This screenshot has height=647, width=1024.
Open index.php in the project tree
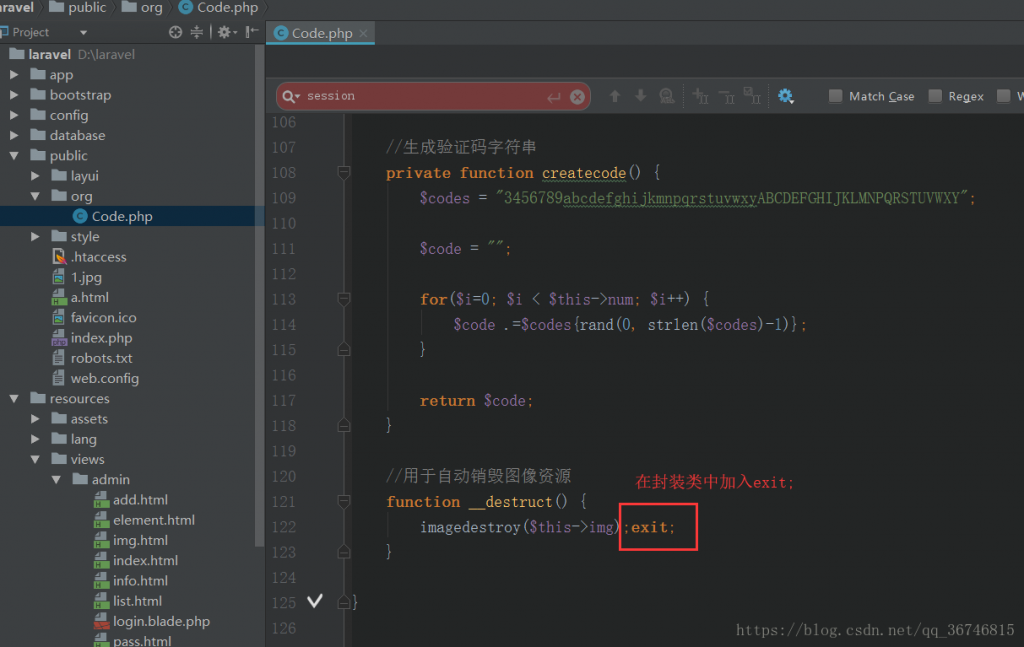tap(101, 338)
